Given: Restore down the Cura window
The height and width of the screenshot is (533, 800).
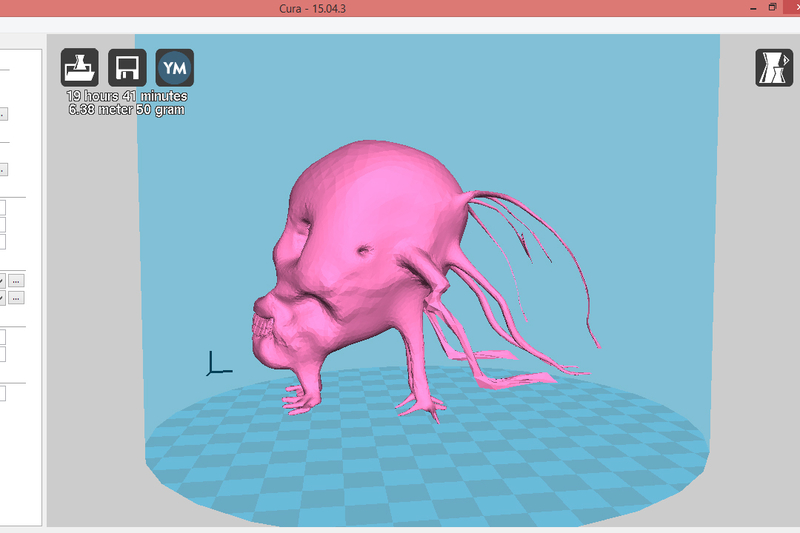Looking at the screenshot, I should click(x=772, y=7).
